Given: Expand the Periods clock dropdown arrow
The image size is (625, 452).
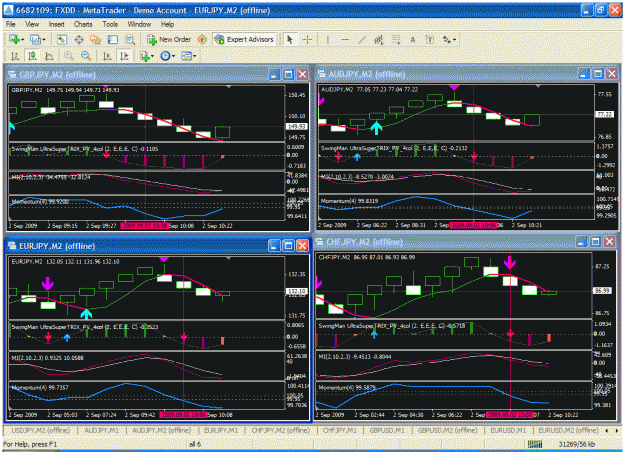Looking at the screenshot, I should click(x=173, y=56).
